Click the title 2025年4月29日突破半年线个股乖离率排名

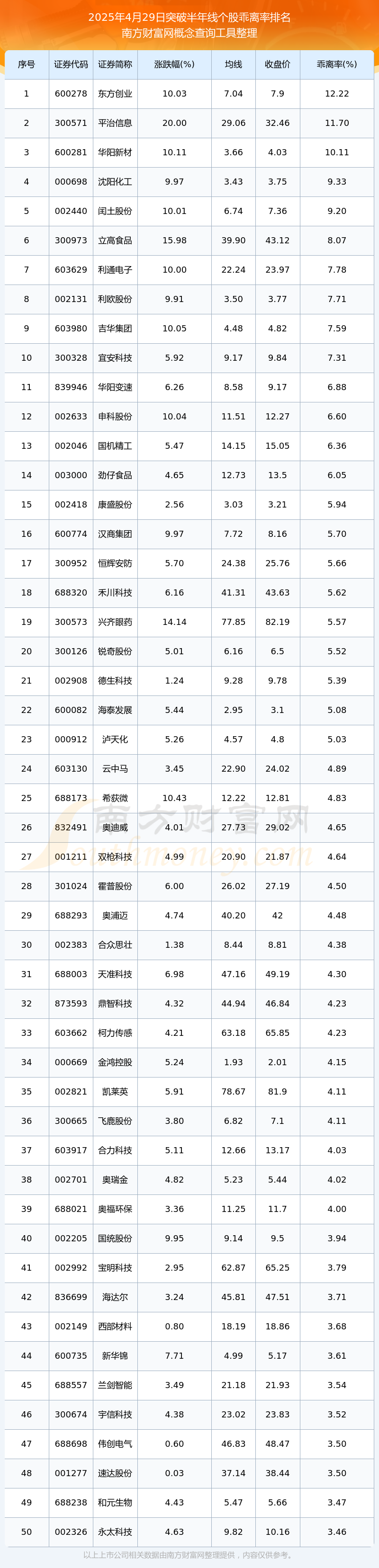click(189, 17)
